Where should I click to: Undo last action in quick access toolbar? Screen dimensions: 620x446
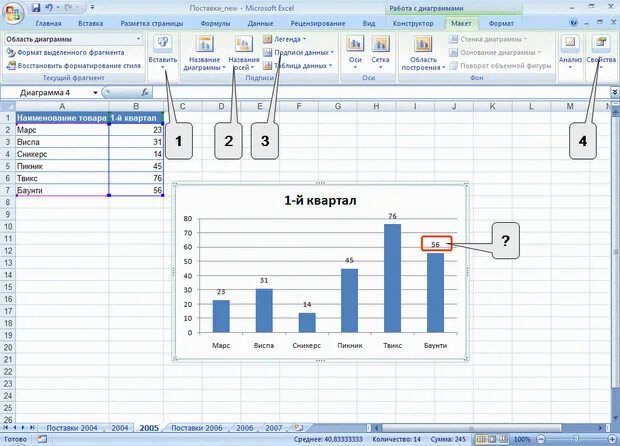(49, 8)
